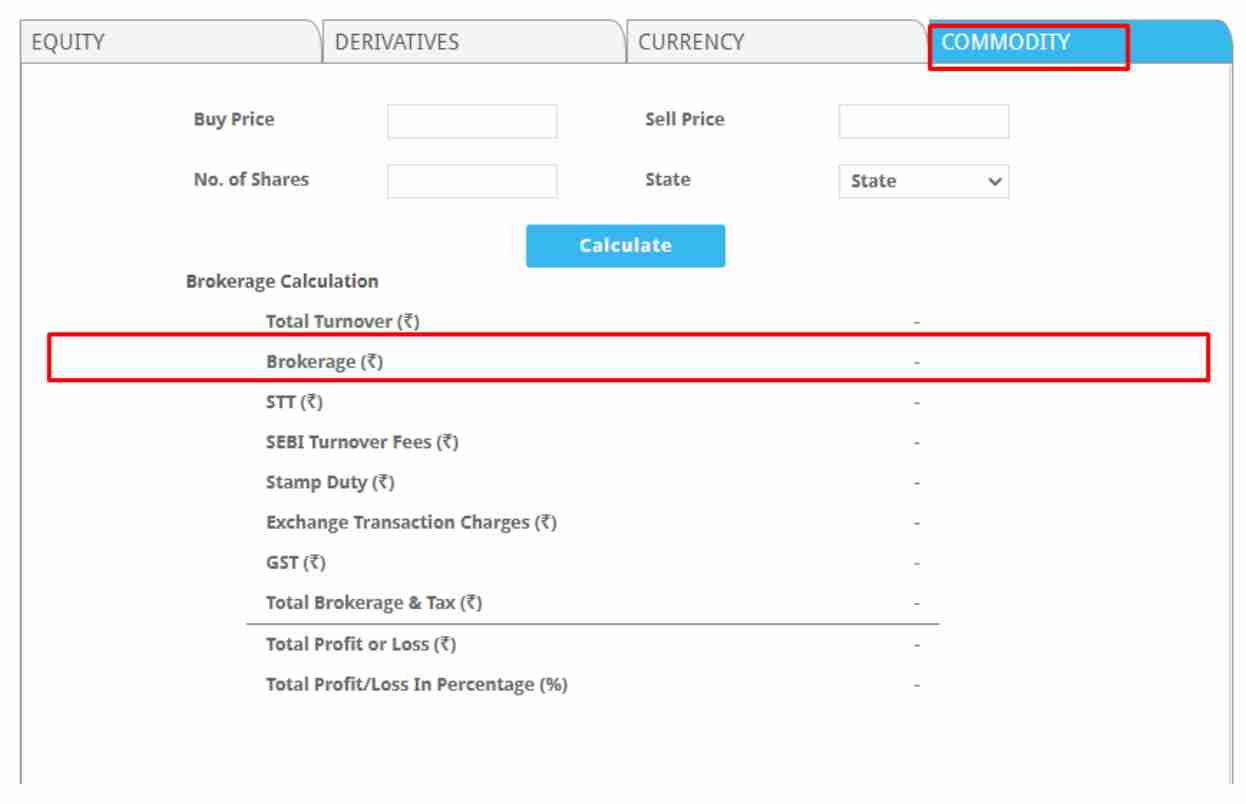Click the STT (₹) label
The width and height of the screenshot is (1246, 804).
pos(294,402)
